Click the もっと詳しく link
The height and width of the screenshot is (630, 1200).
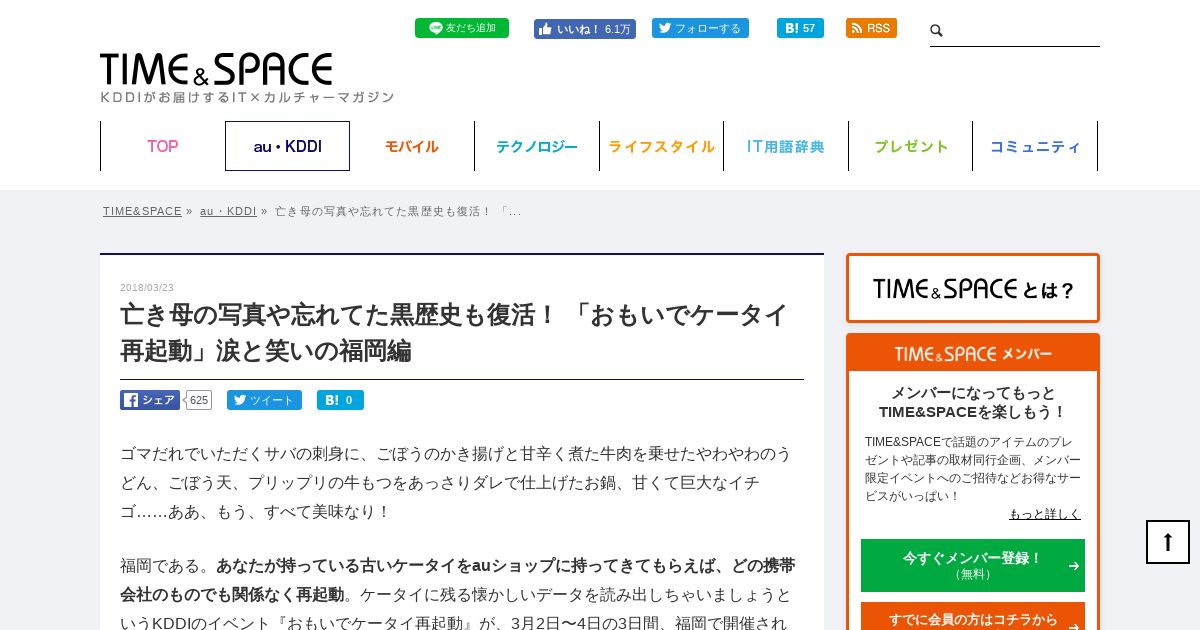tap(1045, 514)
